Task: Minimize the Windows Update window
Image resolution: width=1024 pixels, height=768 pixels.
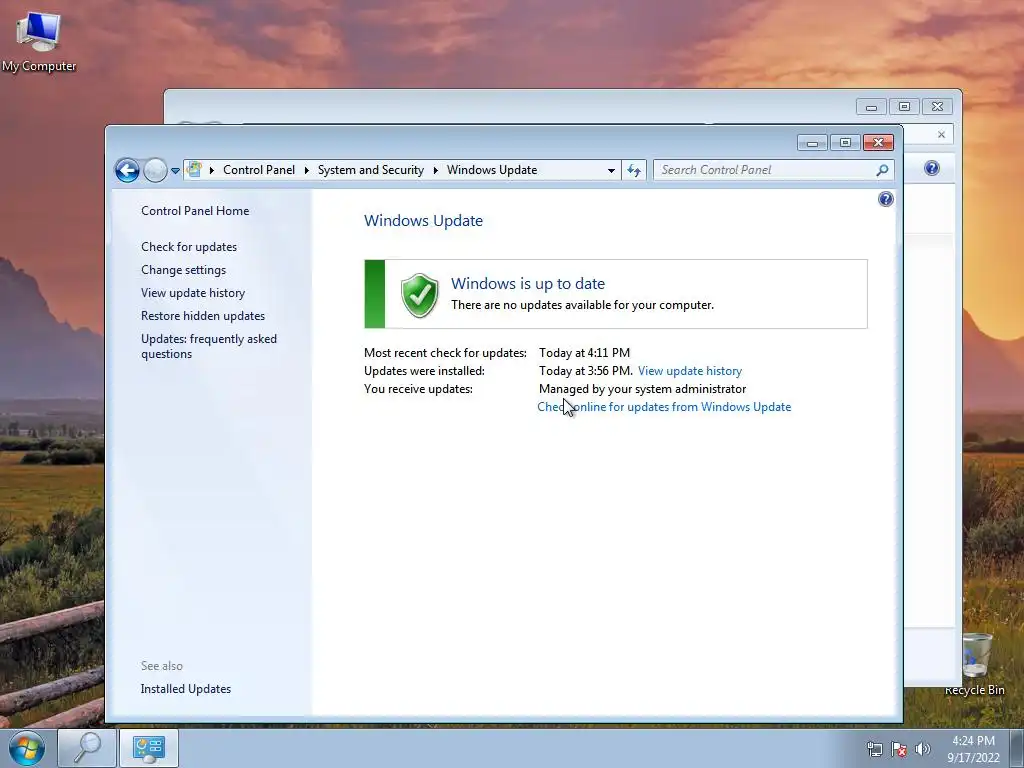Action: pyautogui.click(x=812, y=143)
